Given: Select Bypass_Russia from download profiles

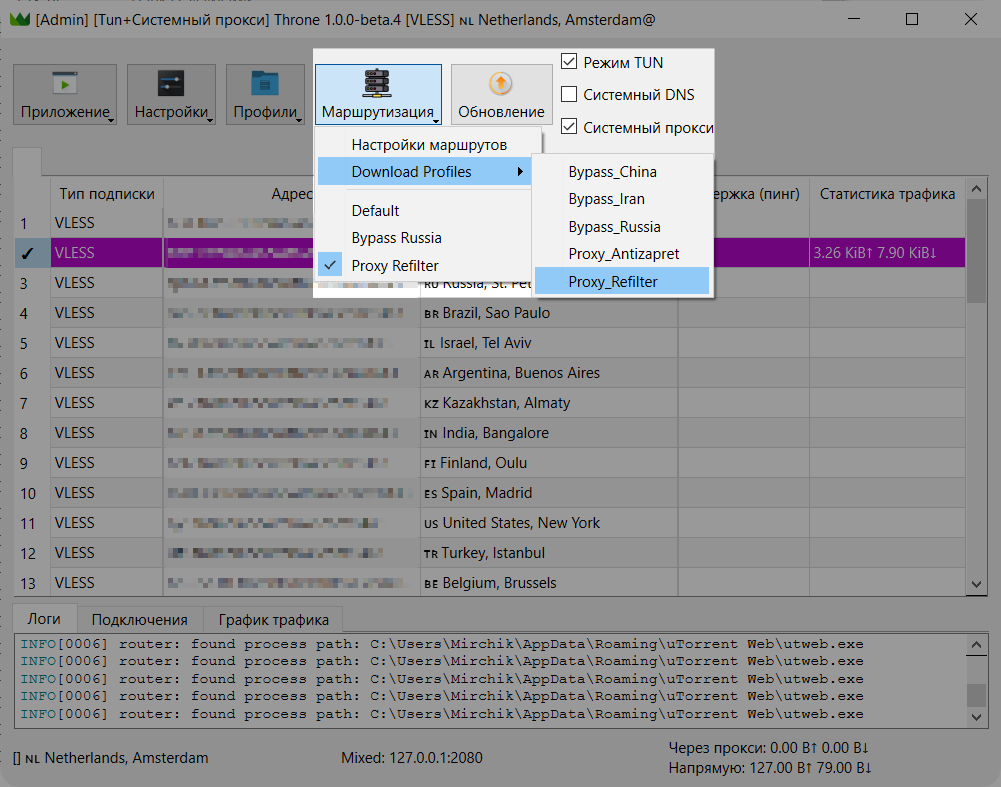Looking at the screenshot, I should (x=614, y=227).
